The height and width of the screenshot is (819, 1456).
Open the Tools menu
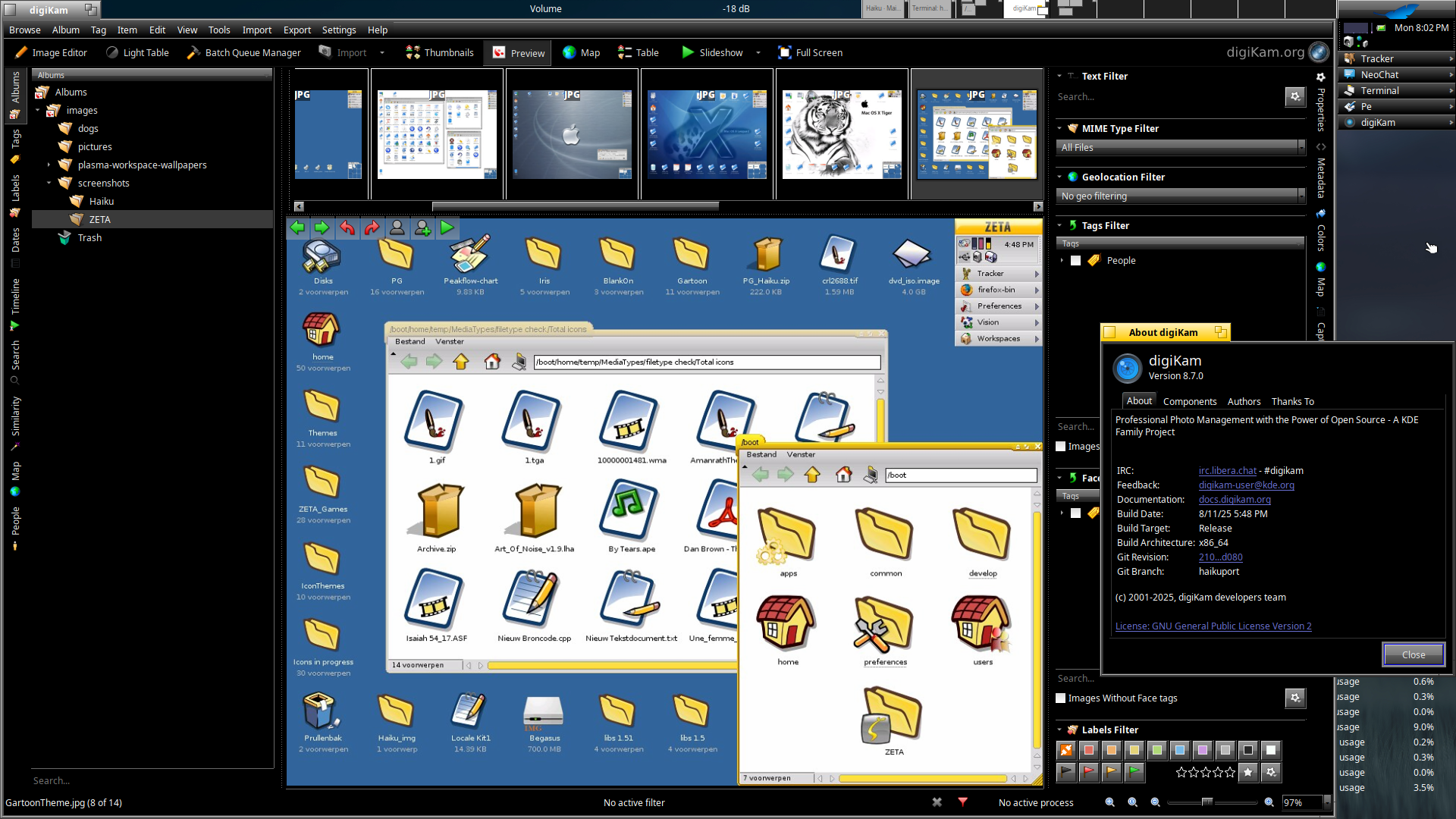pos(219,30)
